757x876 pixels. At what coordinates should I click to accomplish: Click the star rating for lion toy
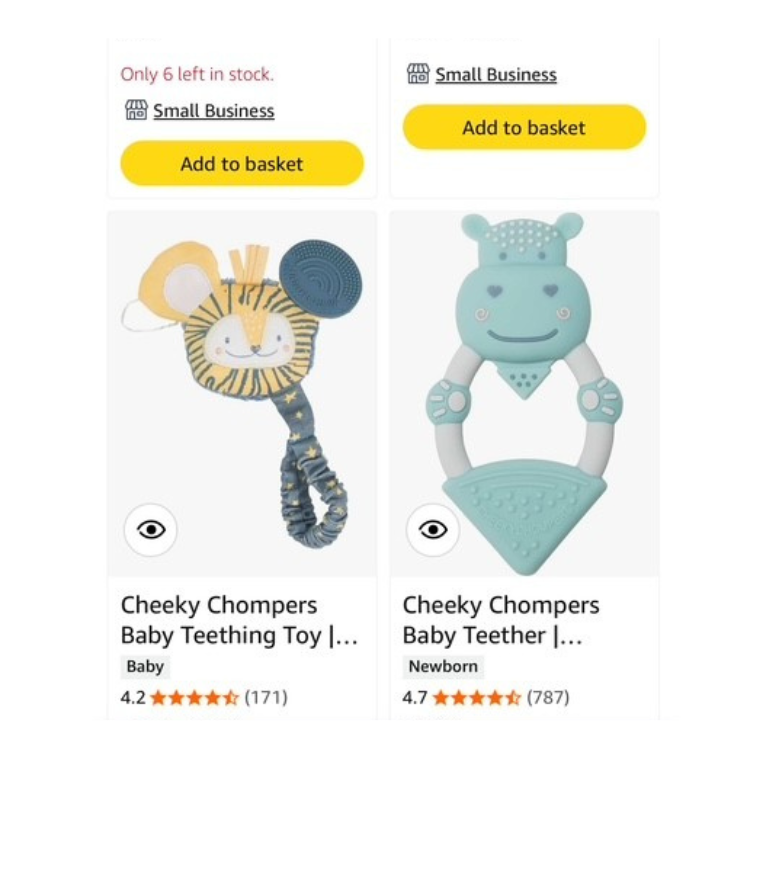[194, 698]
